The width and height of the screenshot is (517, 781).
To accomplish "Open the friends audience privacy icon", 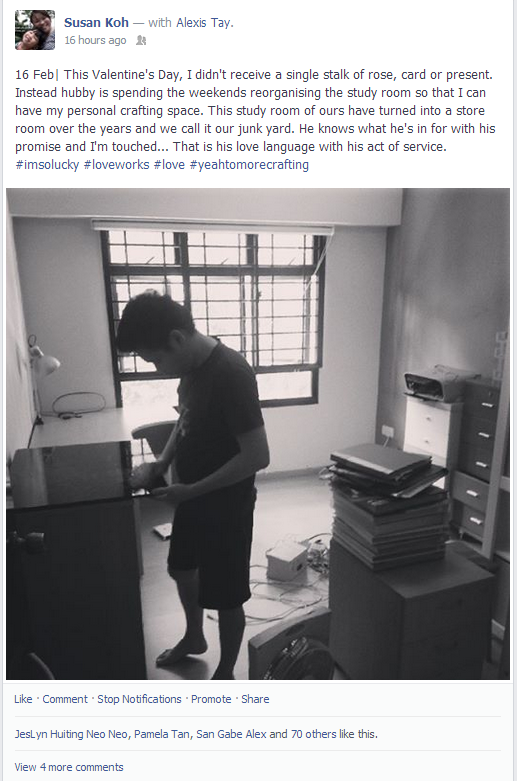I will 141,40.
